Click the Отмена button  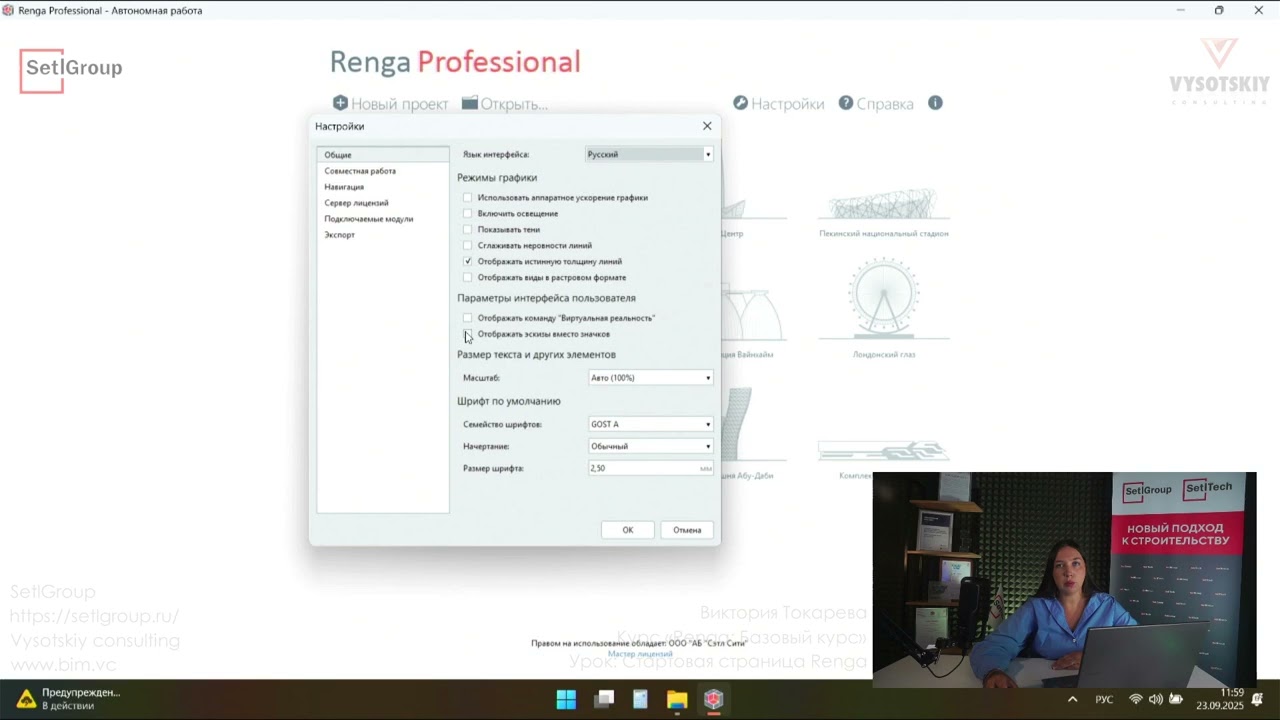coord(687,530)
